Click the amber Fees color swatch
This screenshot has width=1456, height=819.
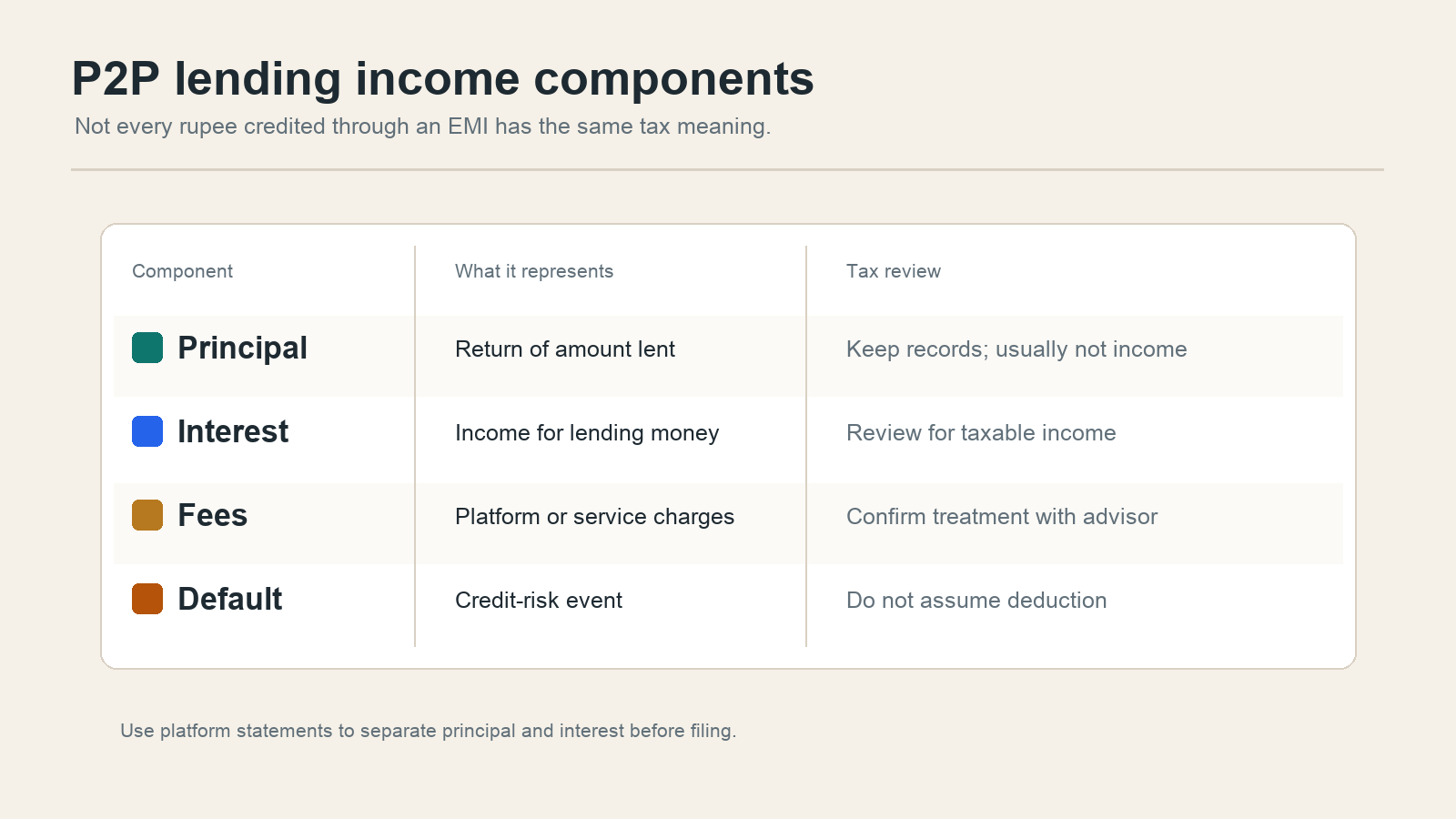tap(147, 515)
